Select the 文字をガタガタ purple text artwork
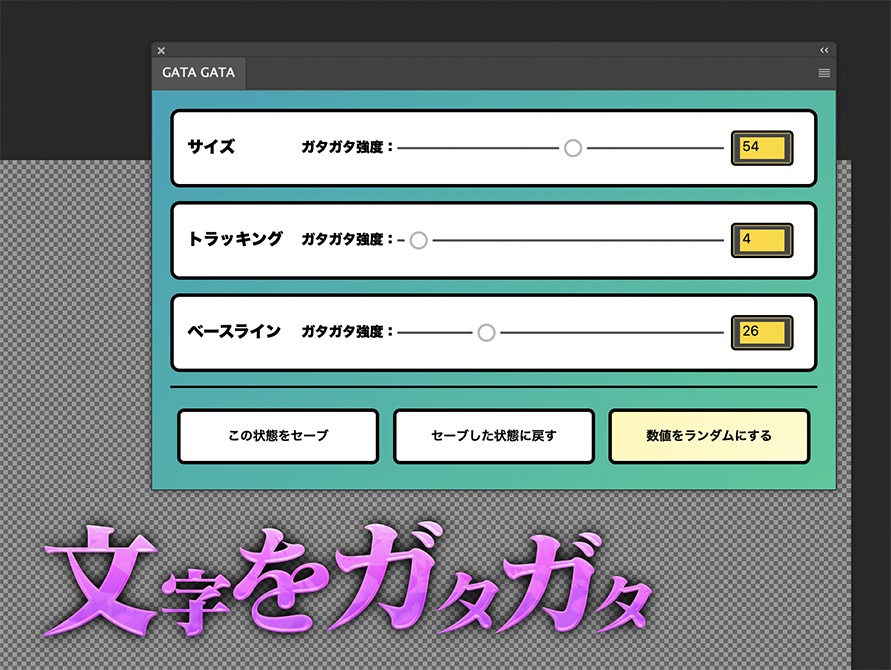 (350, 580)
